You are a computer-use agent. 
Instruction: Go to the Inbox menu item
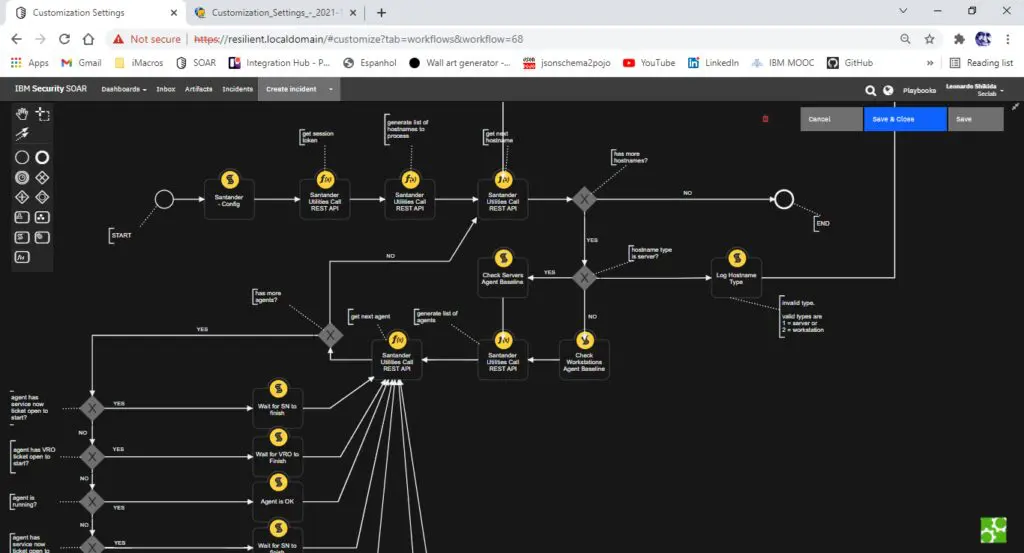tap(166, 89)
